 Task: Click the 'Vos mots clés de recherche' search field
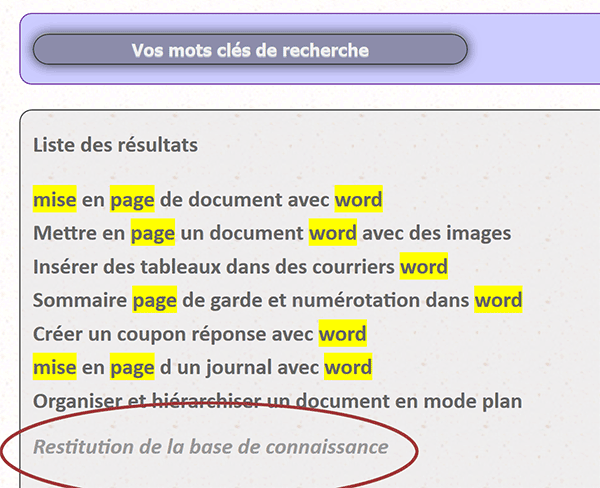click(250, 50)
